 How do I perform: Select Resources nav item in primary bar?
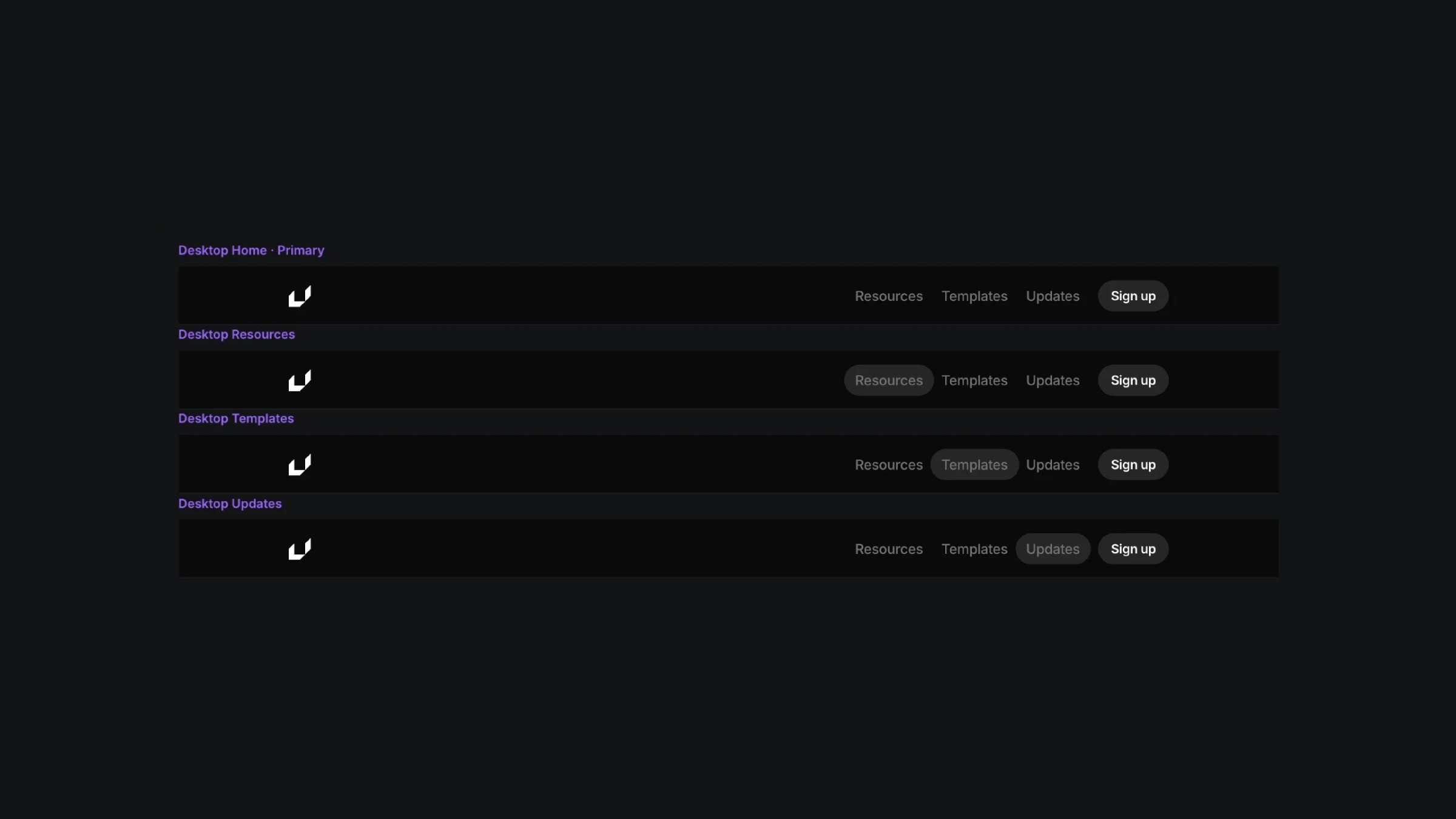coord(888,295)
